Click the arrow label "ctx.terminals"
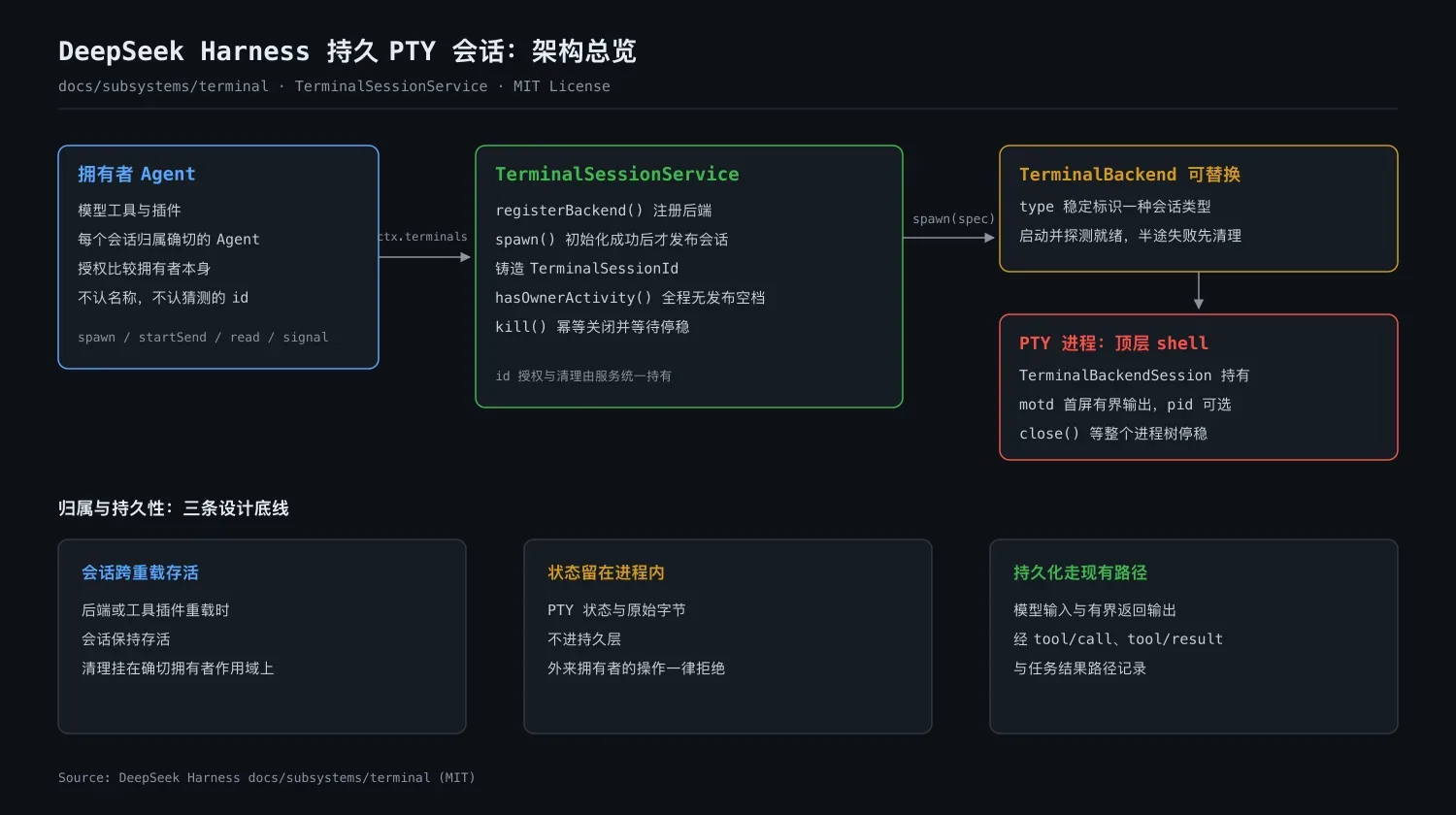The height and width of the screenshot is (815, 1456). [422, 237]
